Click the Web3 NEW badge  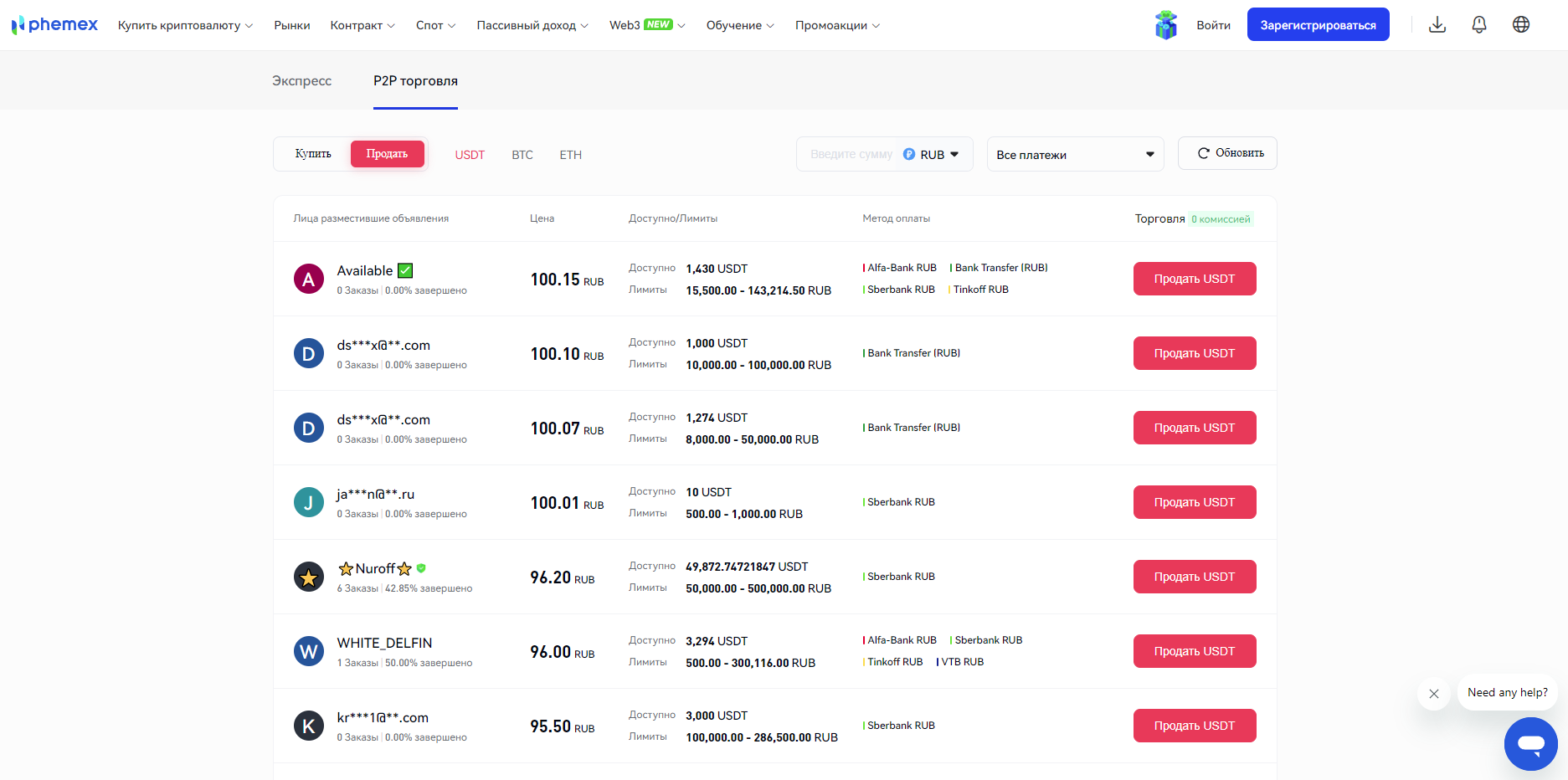(658, 24)
